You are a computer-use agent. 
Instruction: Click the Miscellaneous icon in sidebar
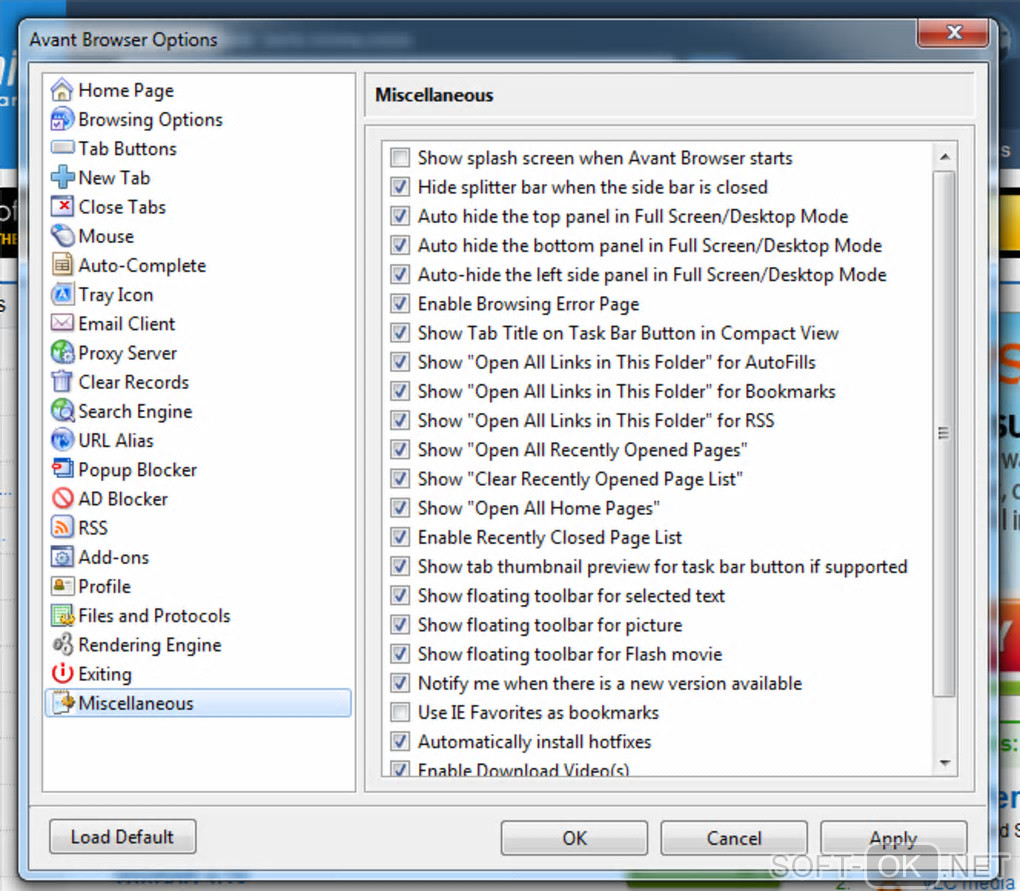64,702
